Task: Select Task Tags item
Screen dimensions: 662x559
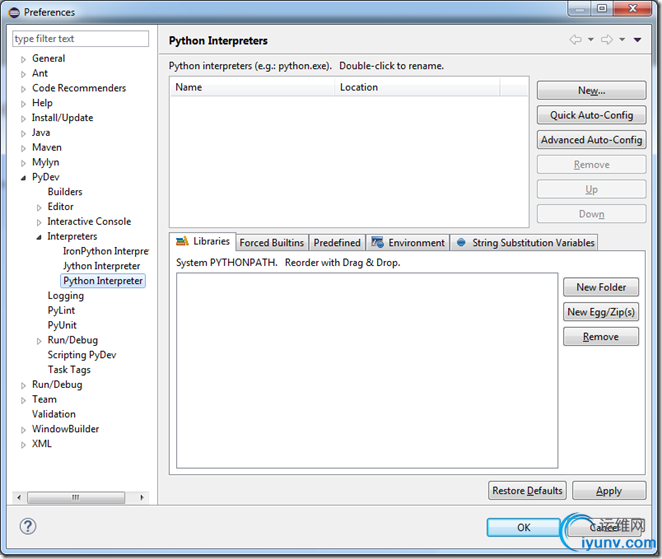Action: click(69, 369)
